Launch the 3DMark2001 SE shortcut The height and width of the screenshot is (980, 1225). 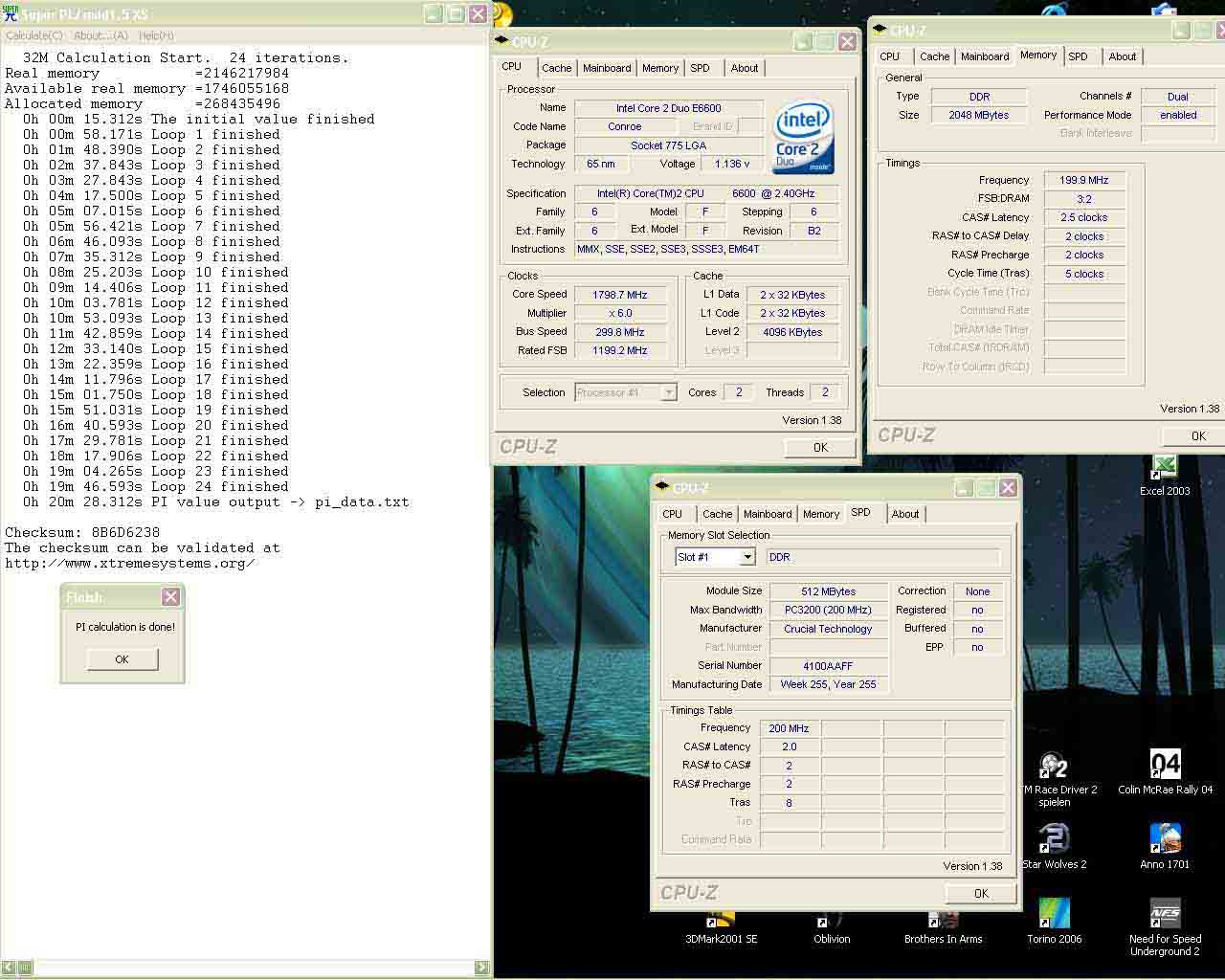pos(721,928)
